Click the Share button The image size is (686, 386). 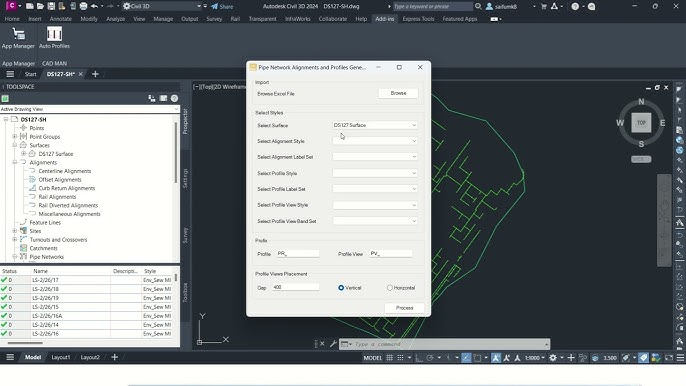click(222, 6)
